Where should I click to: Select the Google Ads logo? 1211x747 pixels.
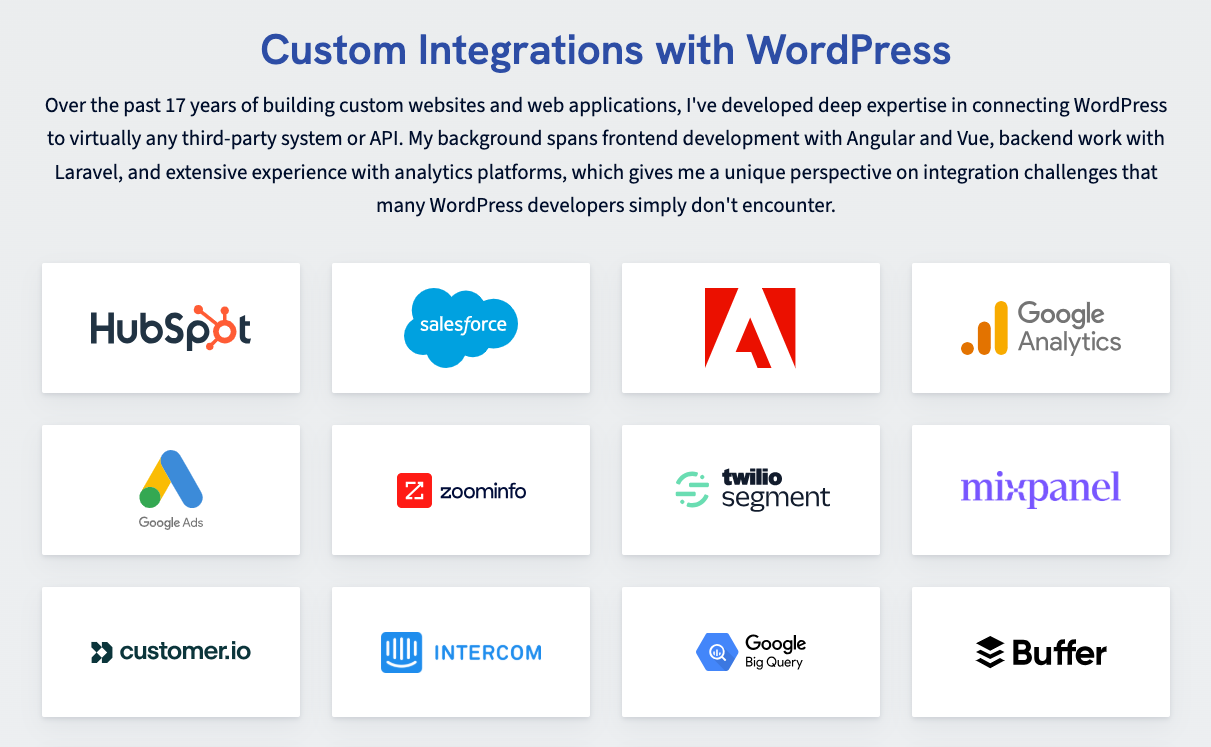pos(171,490)
